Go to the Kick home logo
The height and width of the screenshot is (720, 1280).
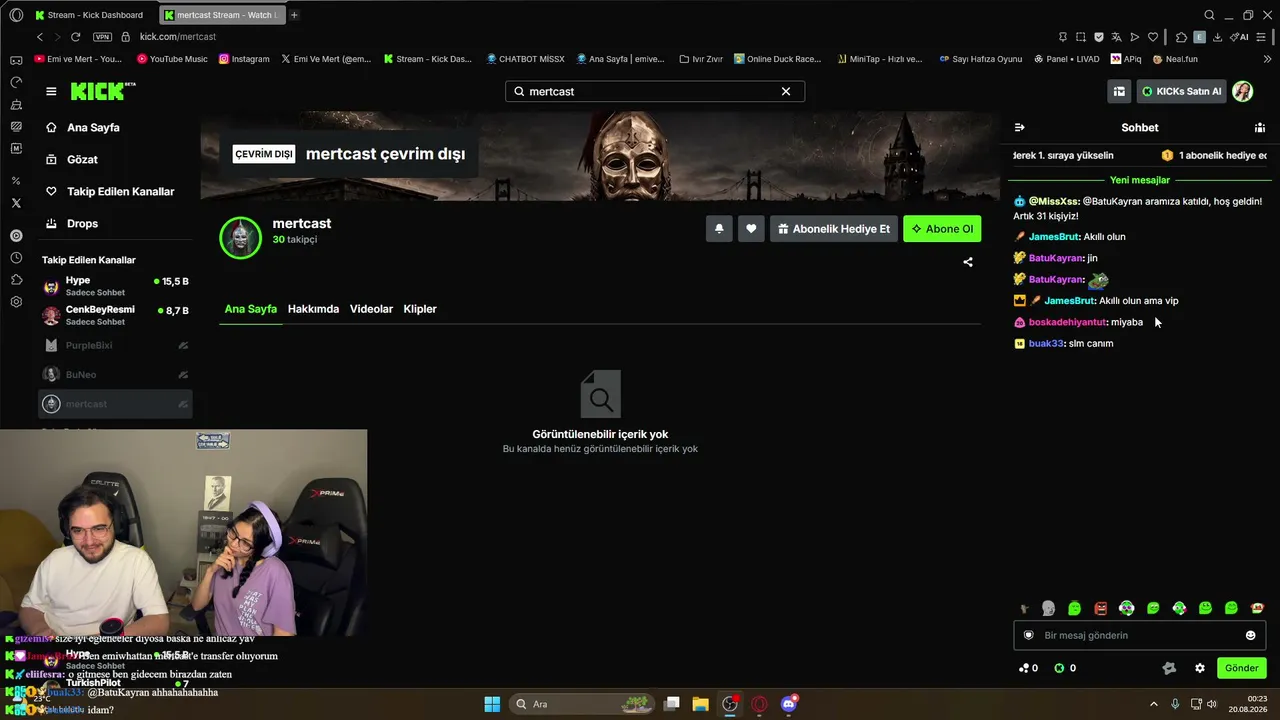click(103, 91)
